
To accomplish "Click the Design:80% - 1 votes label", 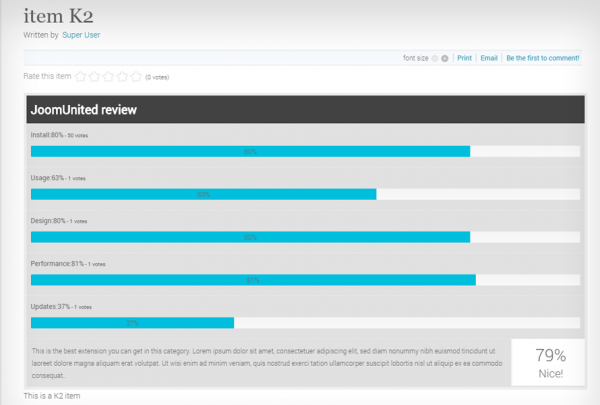I will coord(59,221).
